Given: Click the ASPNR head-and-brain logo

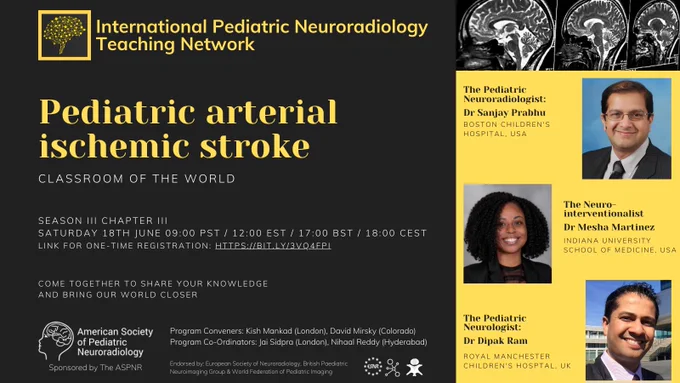Looking at the screenshot, I should click(x=56, y=341).
